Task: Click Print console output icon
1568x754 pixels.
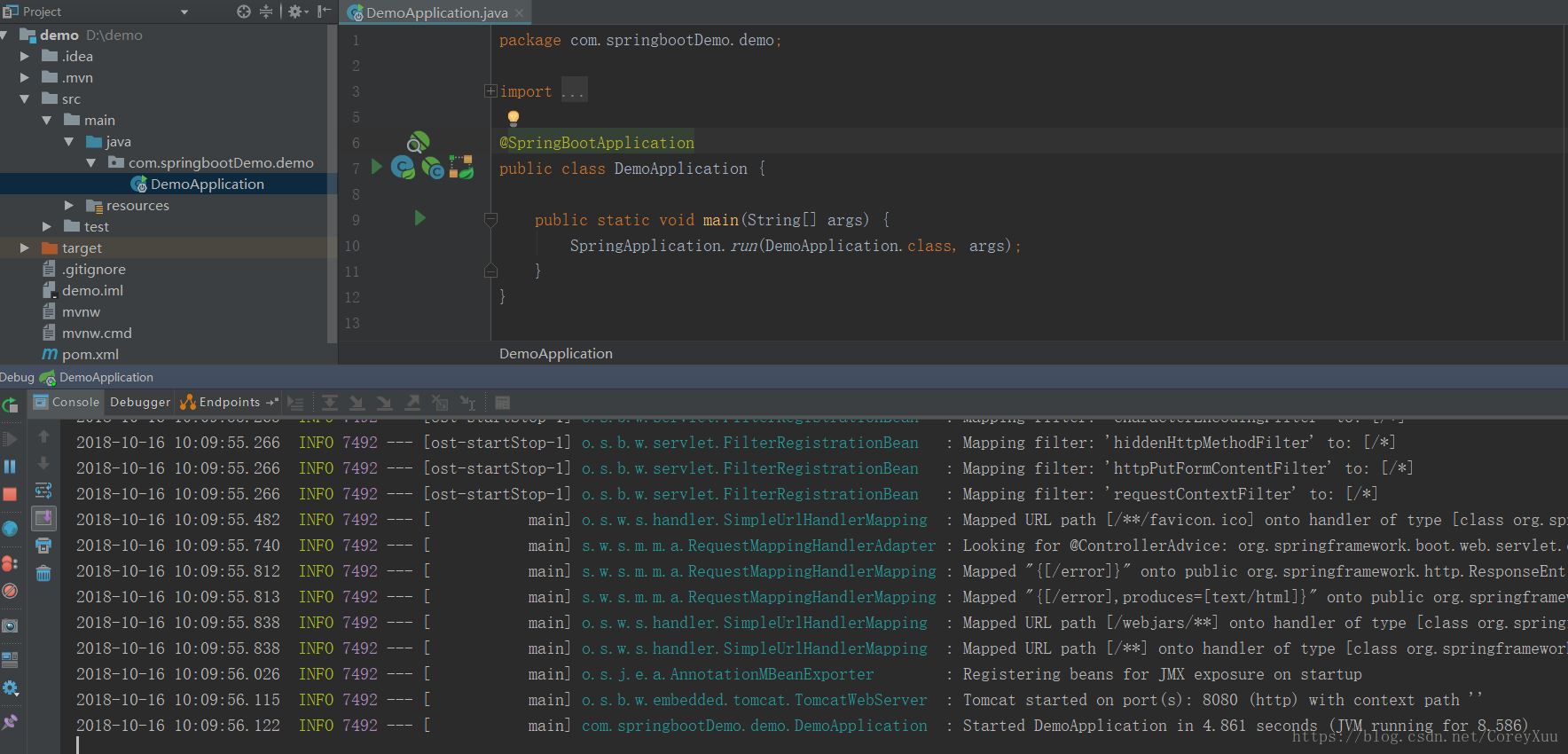Action: tap(43, 546)
